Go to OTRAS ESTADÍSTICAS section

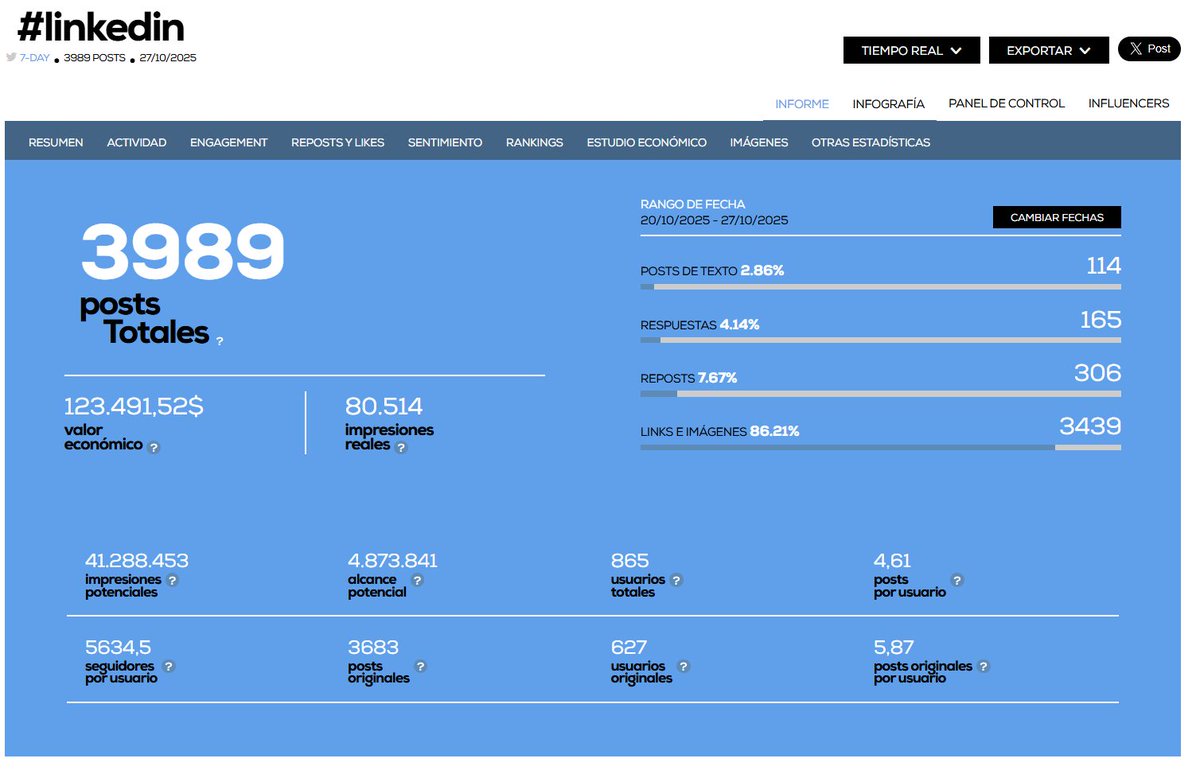pos(871,142)
